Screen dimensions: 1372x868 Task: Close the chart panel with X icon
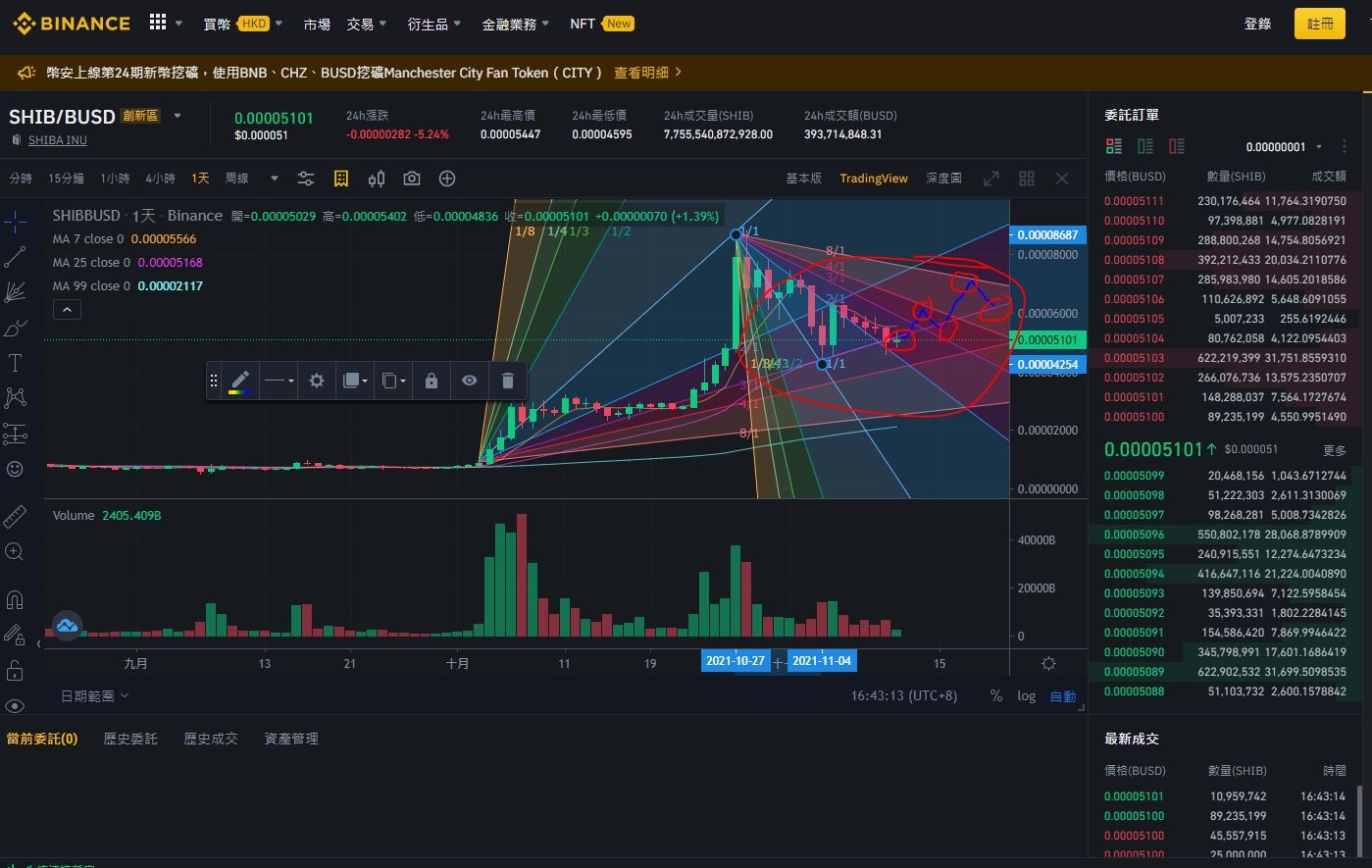(x=1062, y=179)
